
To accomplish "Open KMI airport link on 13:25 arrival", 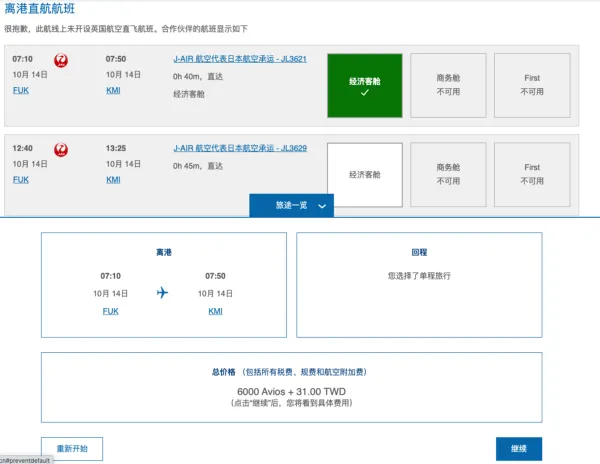I will (113, 180).
